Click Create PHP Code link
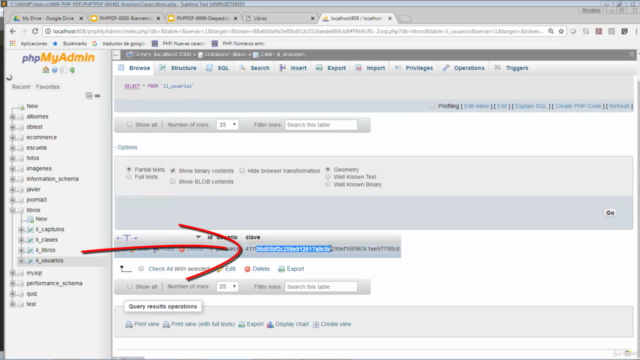Screen dimensions: 640x360 tap(578, 106)
